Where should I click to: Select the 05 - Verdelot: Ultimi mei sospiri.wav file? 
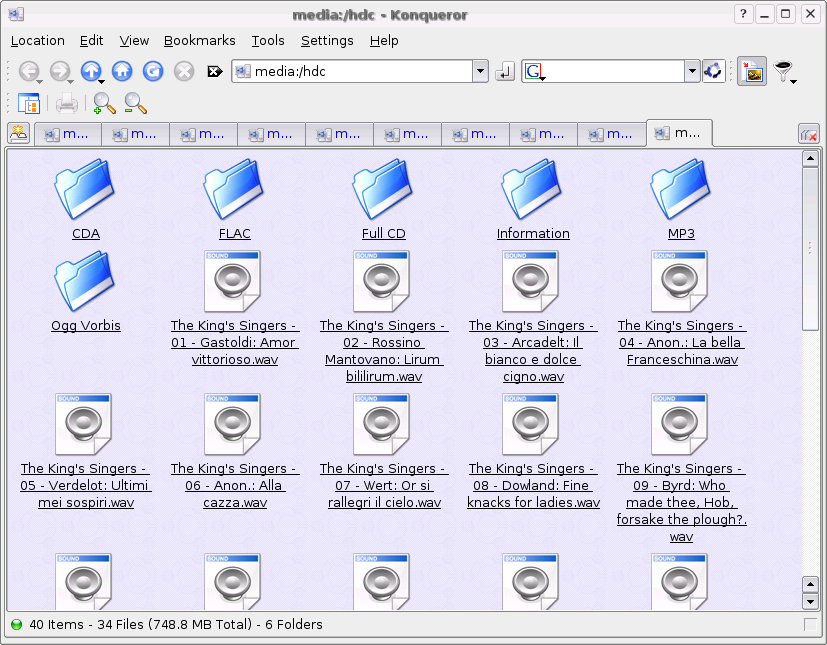86,451
